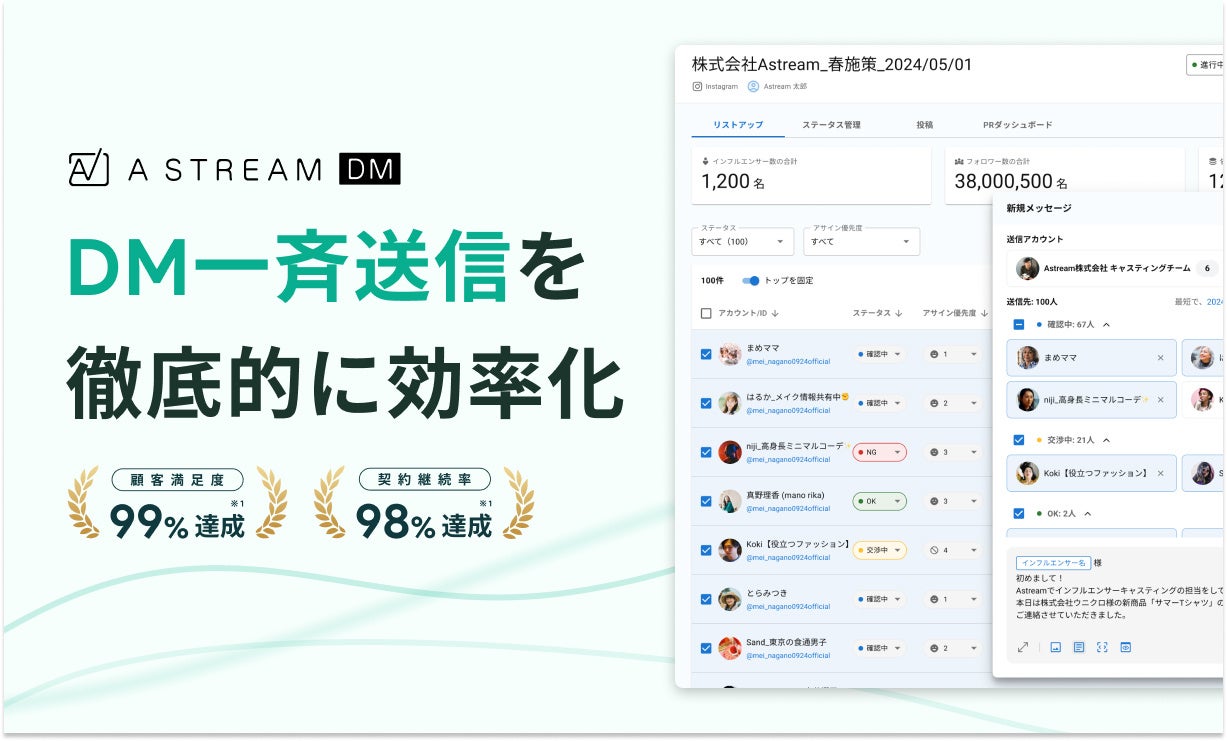Uncheck the niji_高身長ミニマルコーデ row checkbox
1227x741 pixels.
706,452
